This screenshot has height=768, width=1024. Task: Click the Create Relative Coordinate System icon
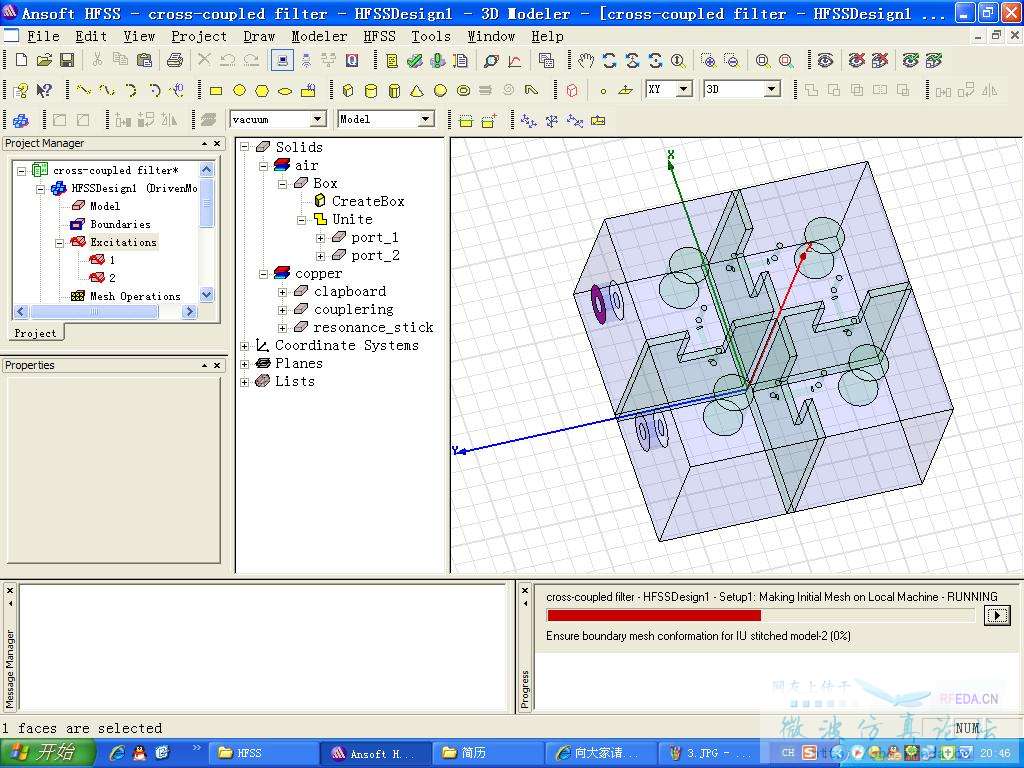tap(528, 120)
